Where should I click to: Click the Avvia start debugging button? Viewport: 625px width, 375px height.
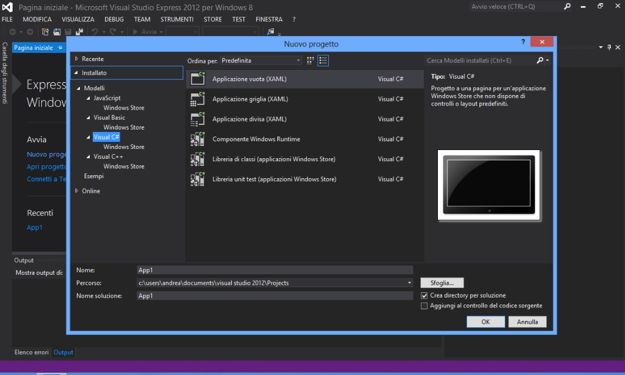(x=146, y=31)
